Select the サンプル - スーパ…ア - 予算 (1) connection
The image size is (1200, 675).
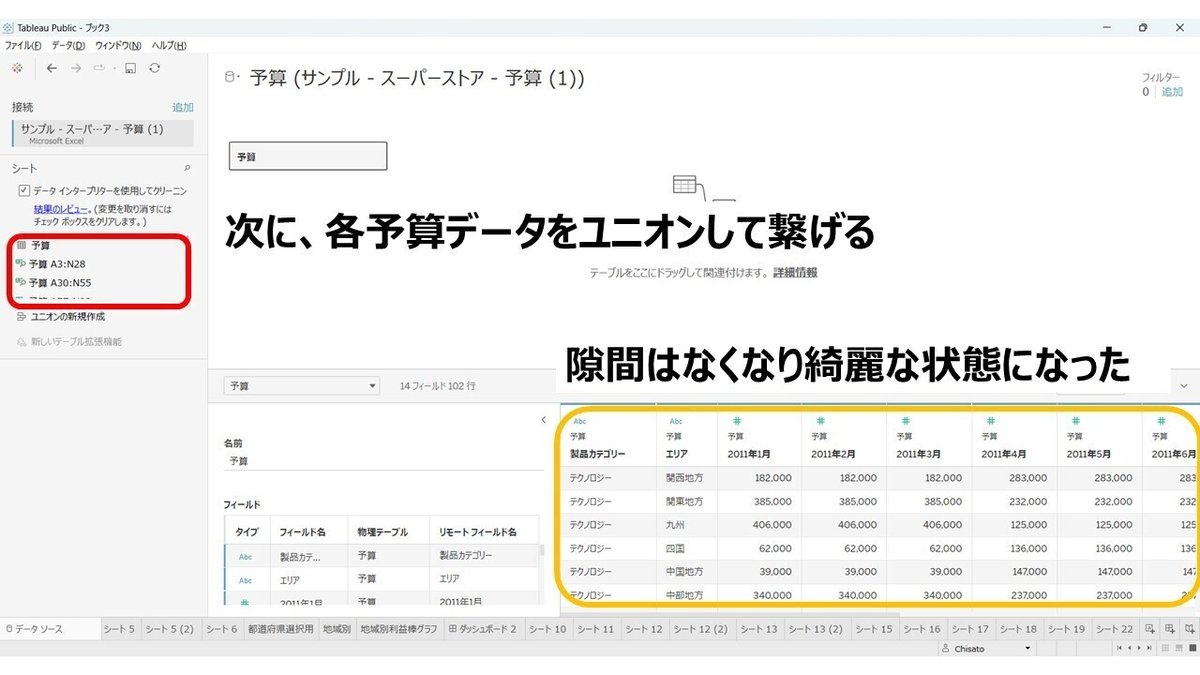coord(102,133)
